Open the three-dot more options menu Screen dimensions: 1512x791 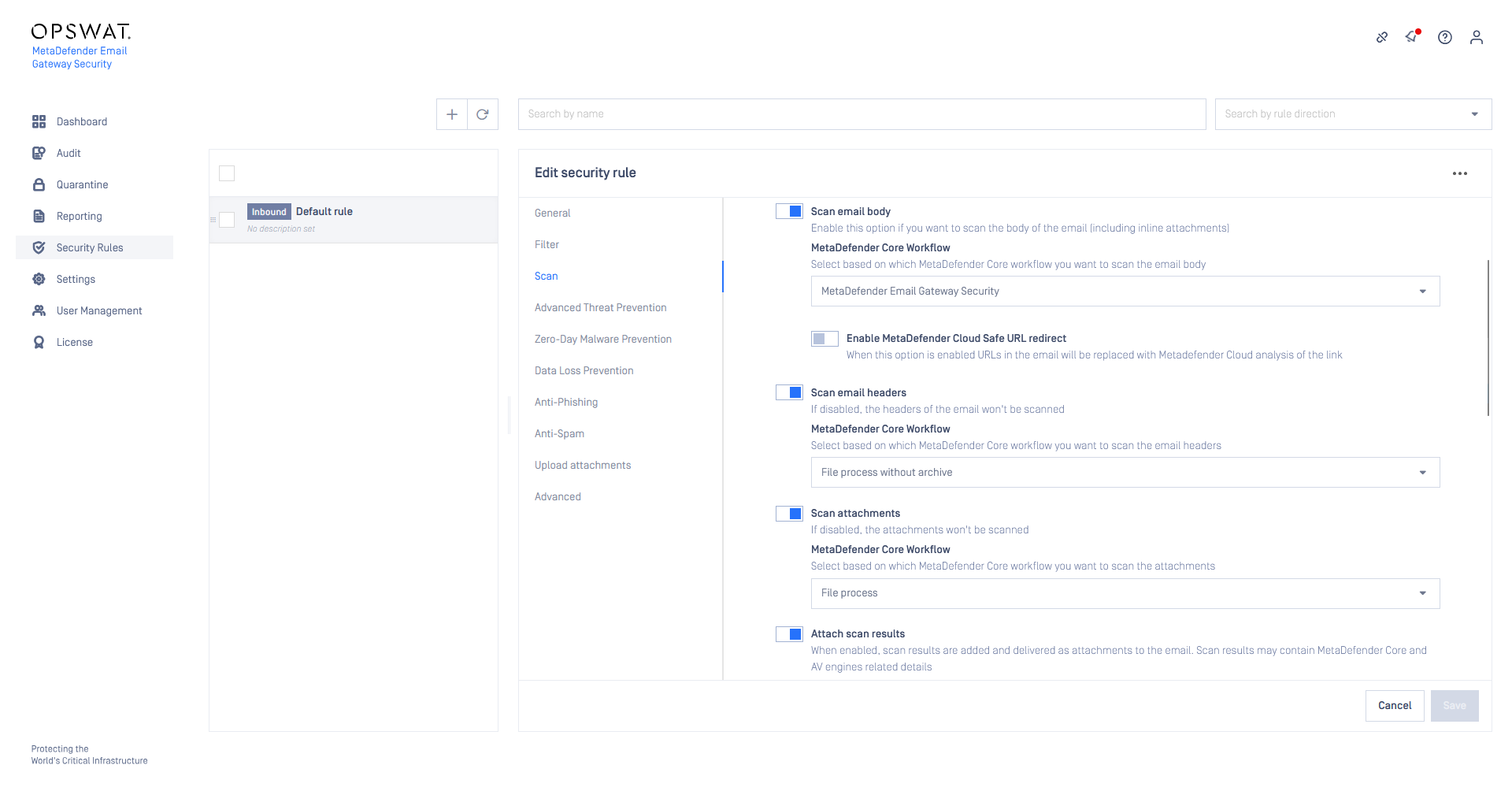coord(1460,173)
